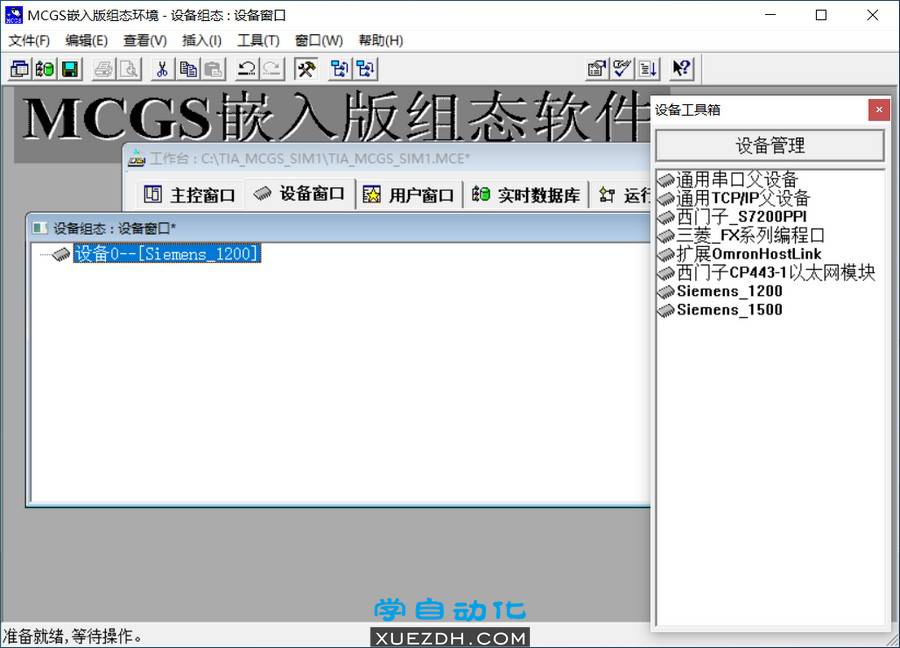This screenshot has width=900, height=648.
Task: Open the 工具(T) menu
Action: click(x=259, y=41)
